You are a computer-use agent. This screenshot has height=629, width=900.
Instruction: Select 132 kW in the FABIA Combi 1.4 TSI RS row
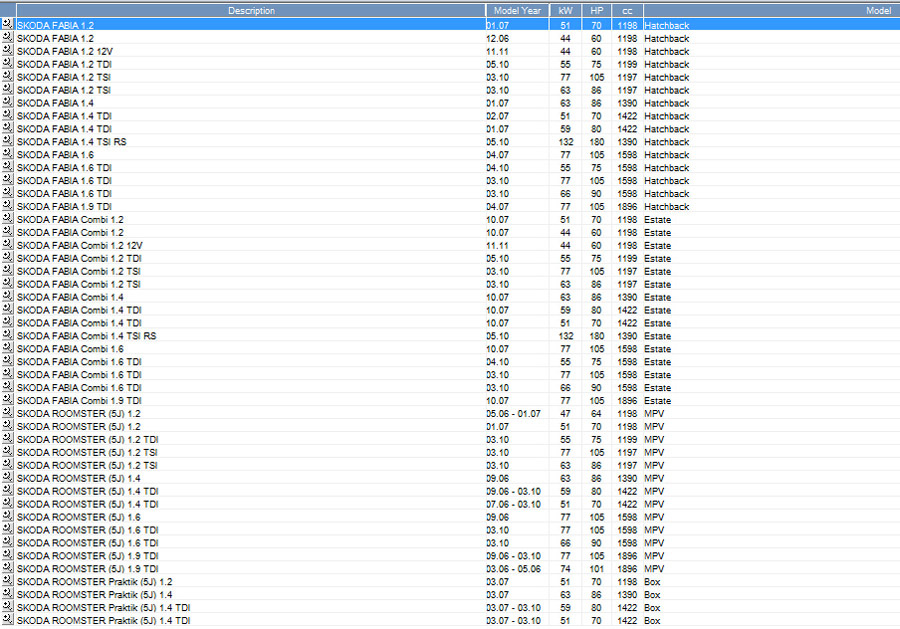pos(566,336)
